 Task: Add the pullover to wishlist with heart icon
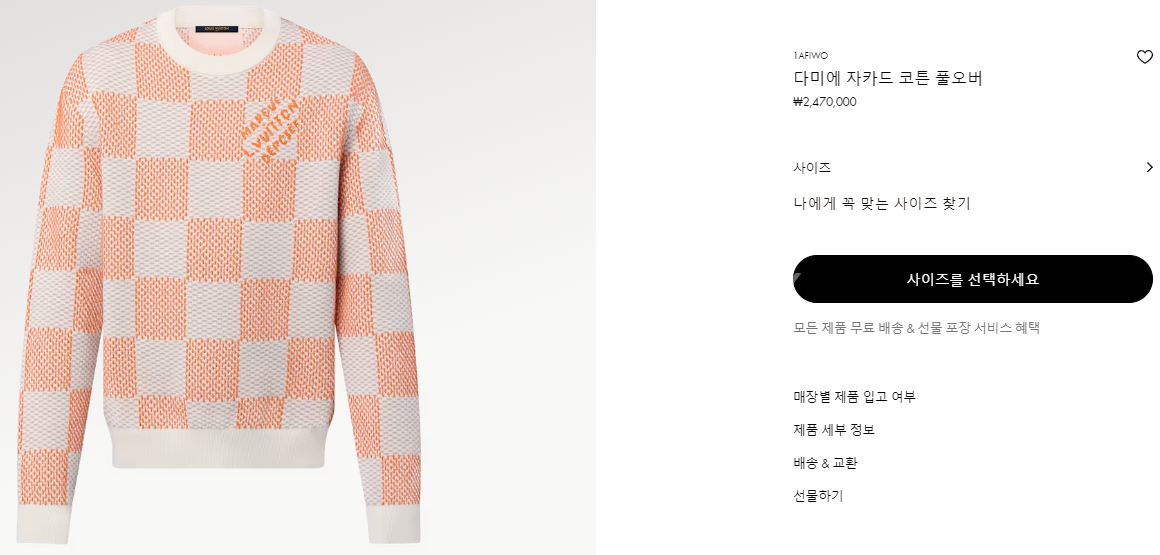[x=1144, y=57]
